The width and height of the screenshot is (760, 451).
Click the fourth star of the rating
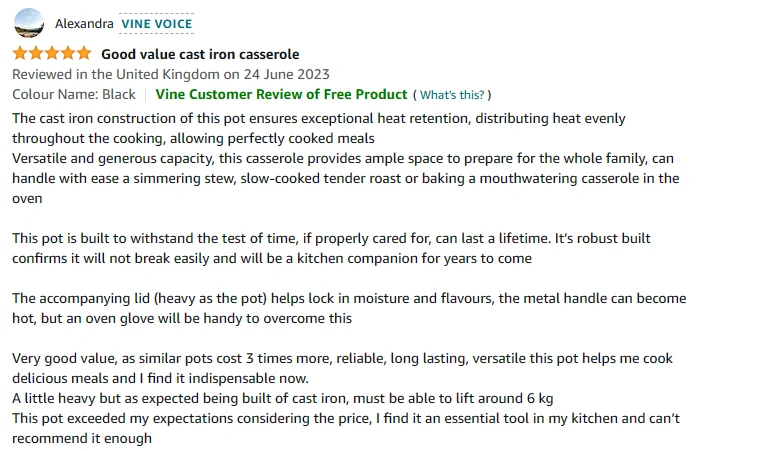67,53
